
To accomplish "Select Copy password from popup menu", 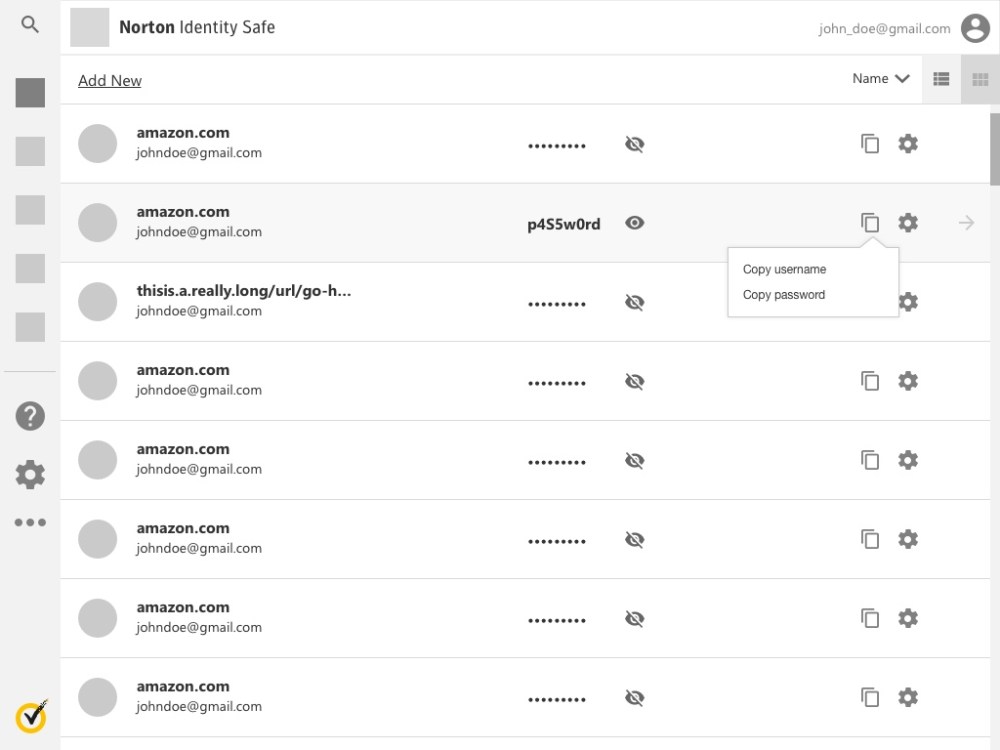I will [x=784, y=295].
